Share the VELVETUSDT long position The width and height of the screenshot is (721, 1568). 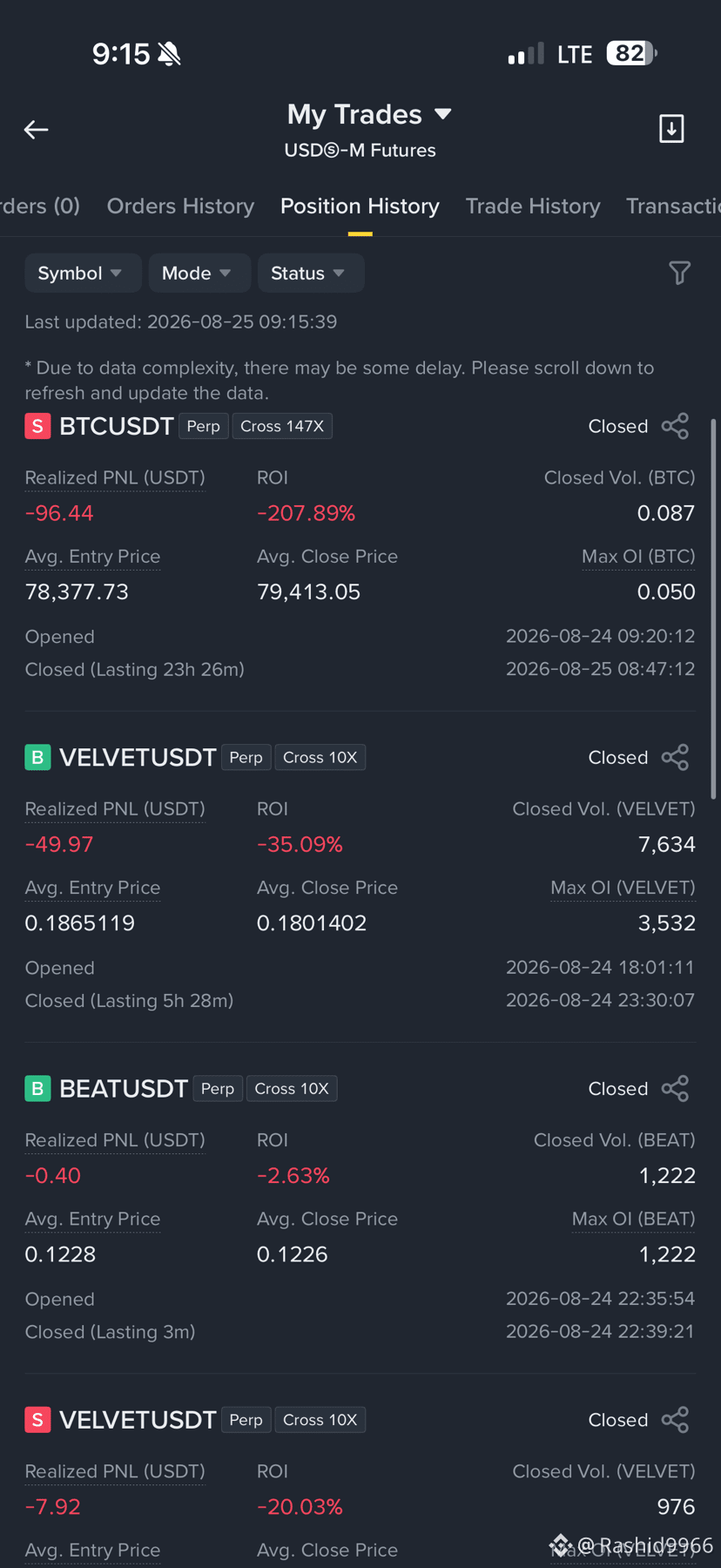click(675, 757)
